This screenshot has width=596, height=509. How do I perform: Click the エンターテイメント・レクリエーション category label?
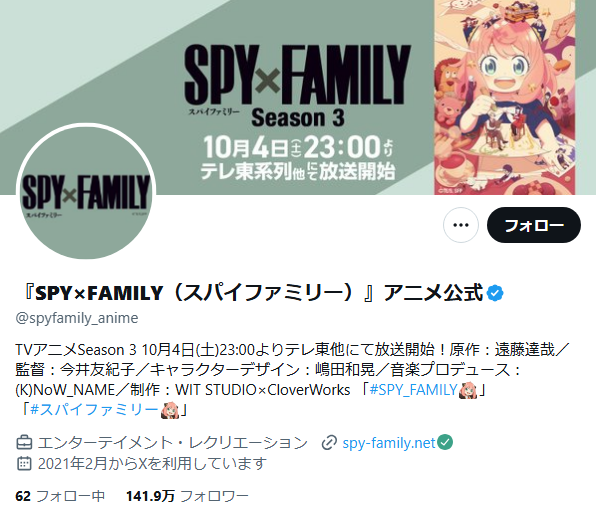point(173,443)
